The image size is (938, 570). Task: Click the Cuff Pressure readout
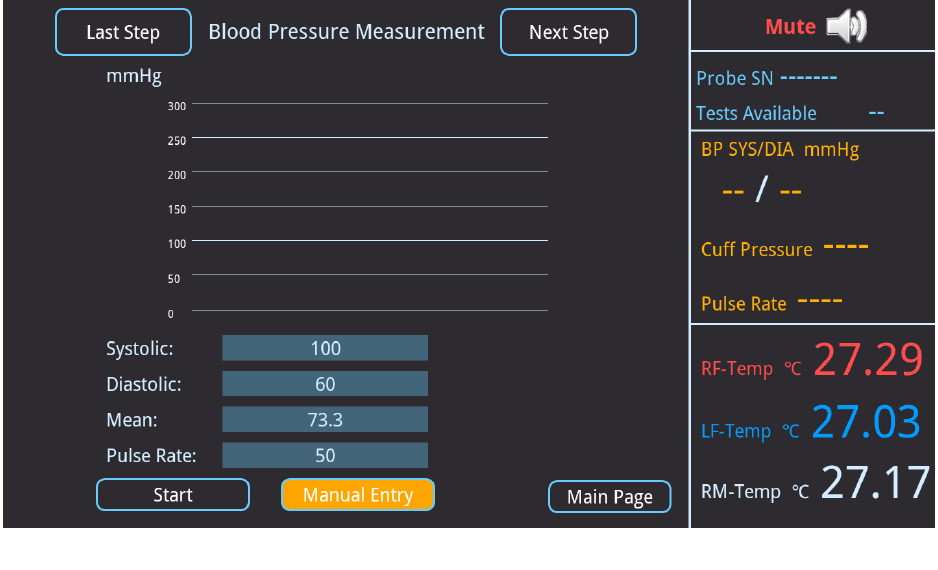pyautogui.click(x=845, y=247)
